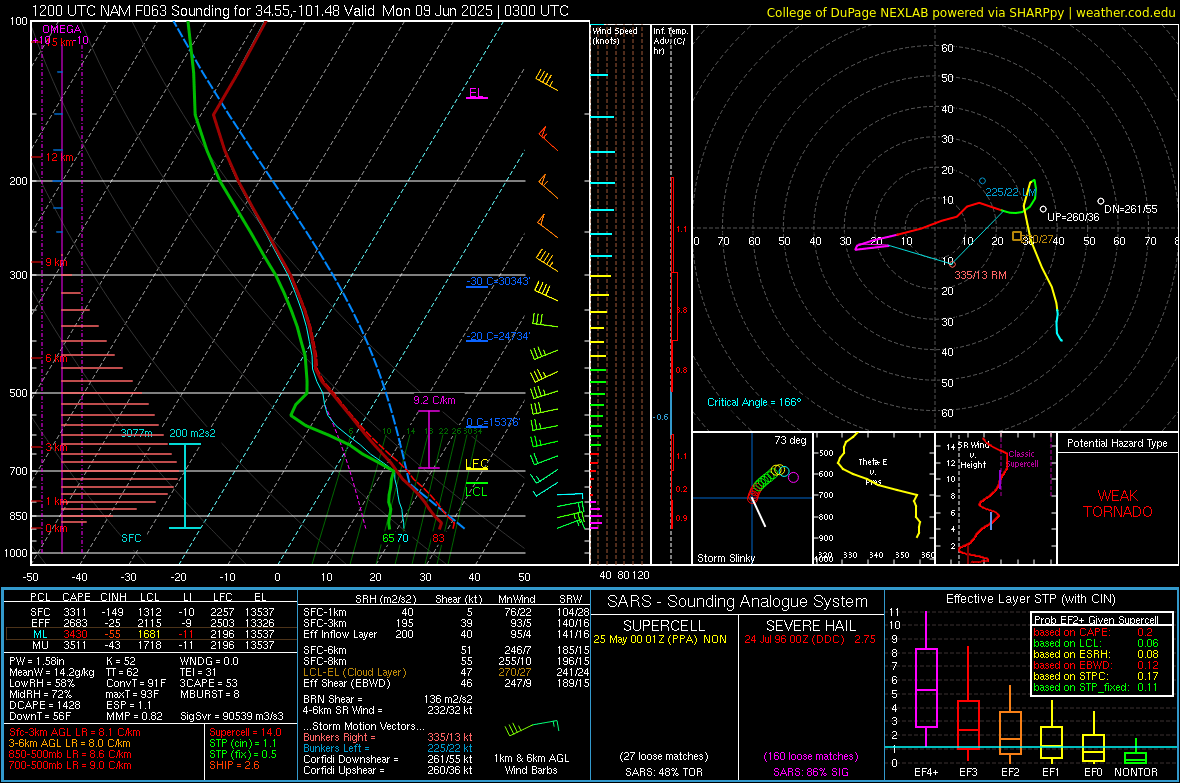Click the Critical Angle = 166° readout
This screenshot has height=783, width=1180.
pyautogui.click(x=754, y=402)
